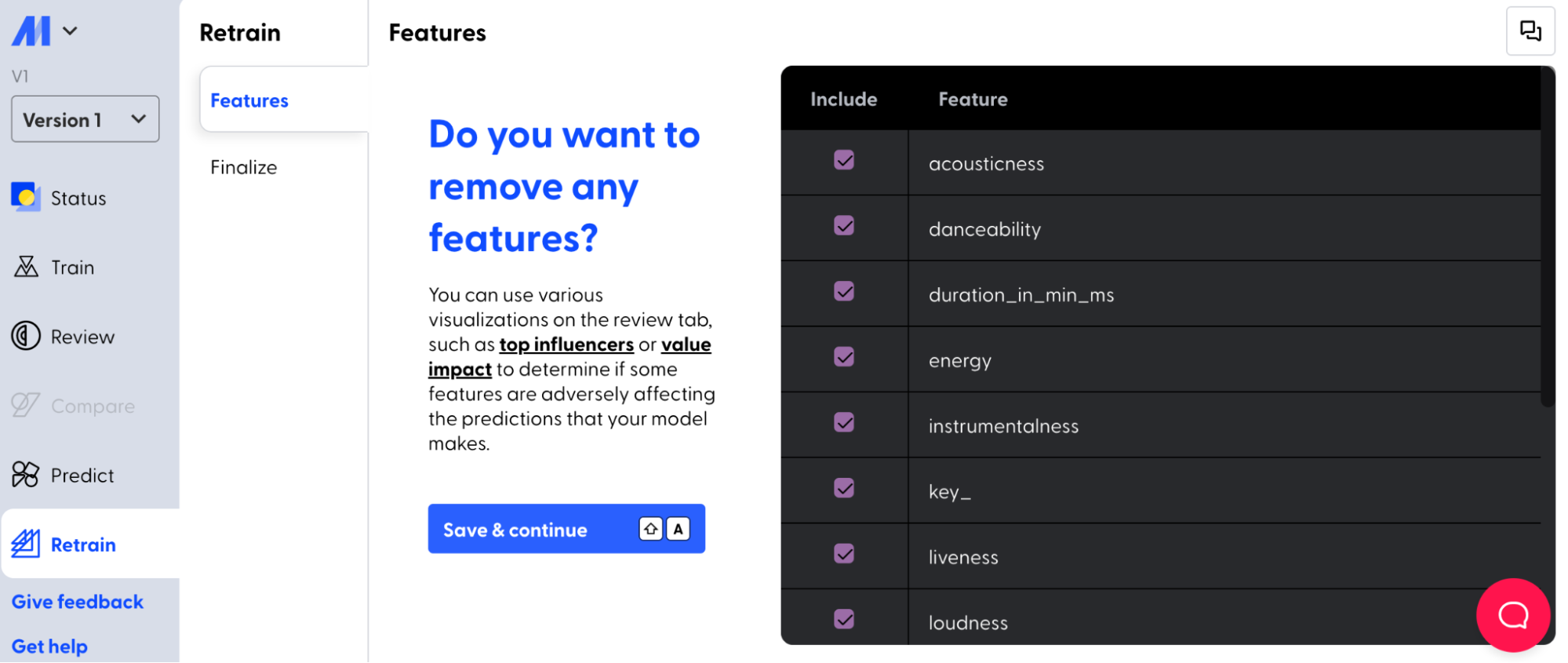Viewport: 1568px width, 663px height.
Task: Toggle the danceability include checkbox
Action: click(844, 226)
